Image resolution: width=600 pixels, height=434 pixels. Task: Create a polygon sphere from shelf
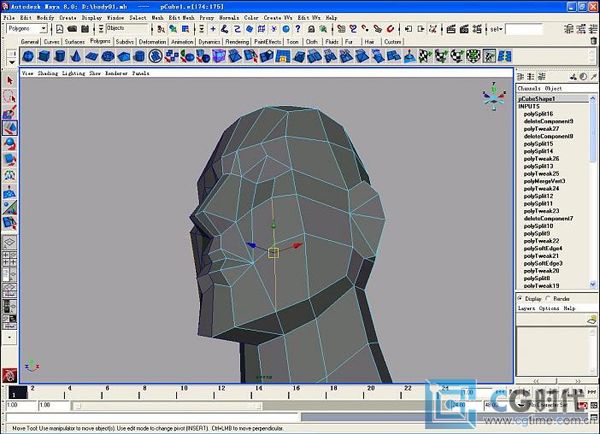(x=28, y=56)
